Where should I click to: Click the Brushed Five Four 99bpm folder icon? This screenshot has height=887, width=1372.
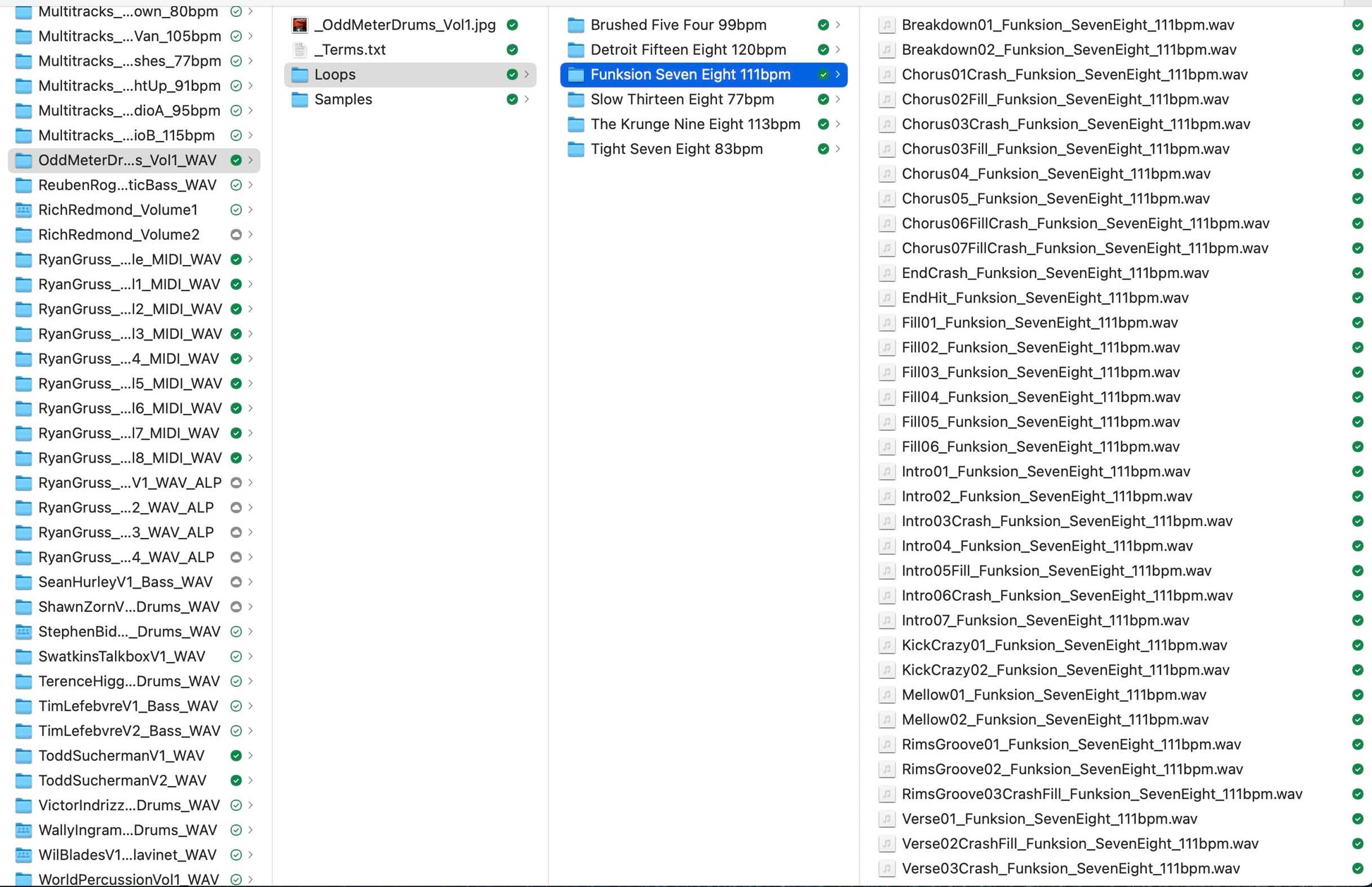tap(576, 25)
